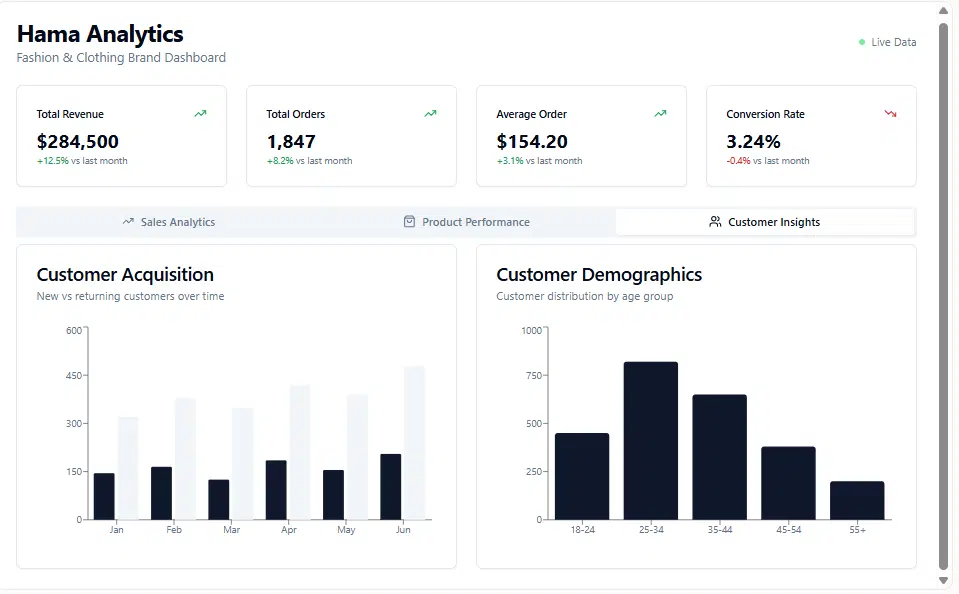Image resolution: width=959 pixels, height=594 pixels.
Task: Open the Product Performance tab
Action: click(x=467, y=222)
